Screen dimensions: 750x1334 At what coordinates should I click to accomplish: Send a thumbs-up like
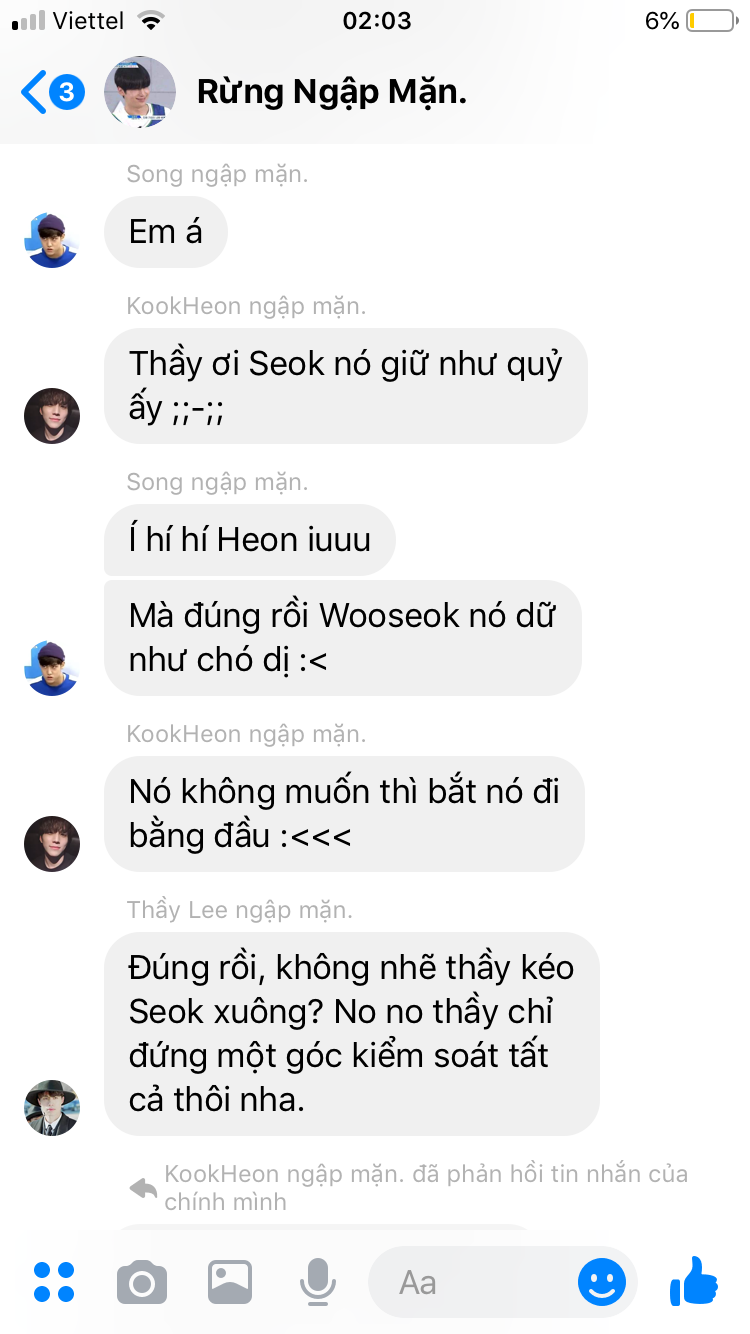pos(694,1281)
